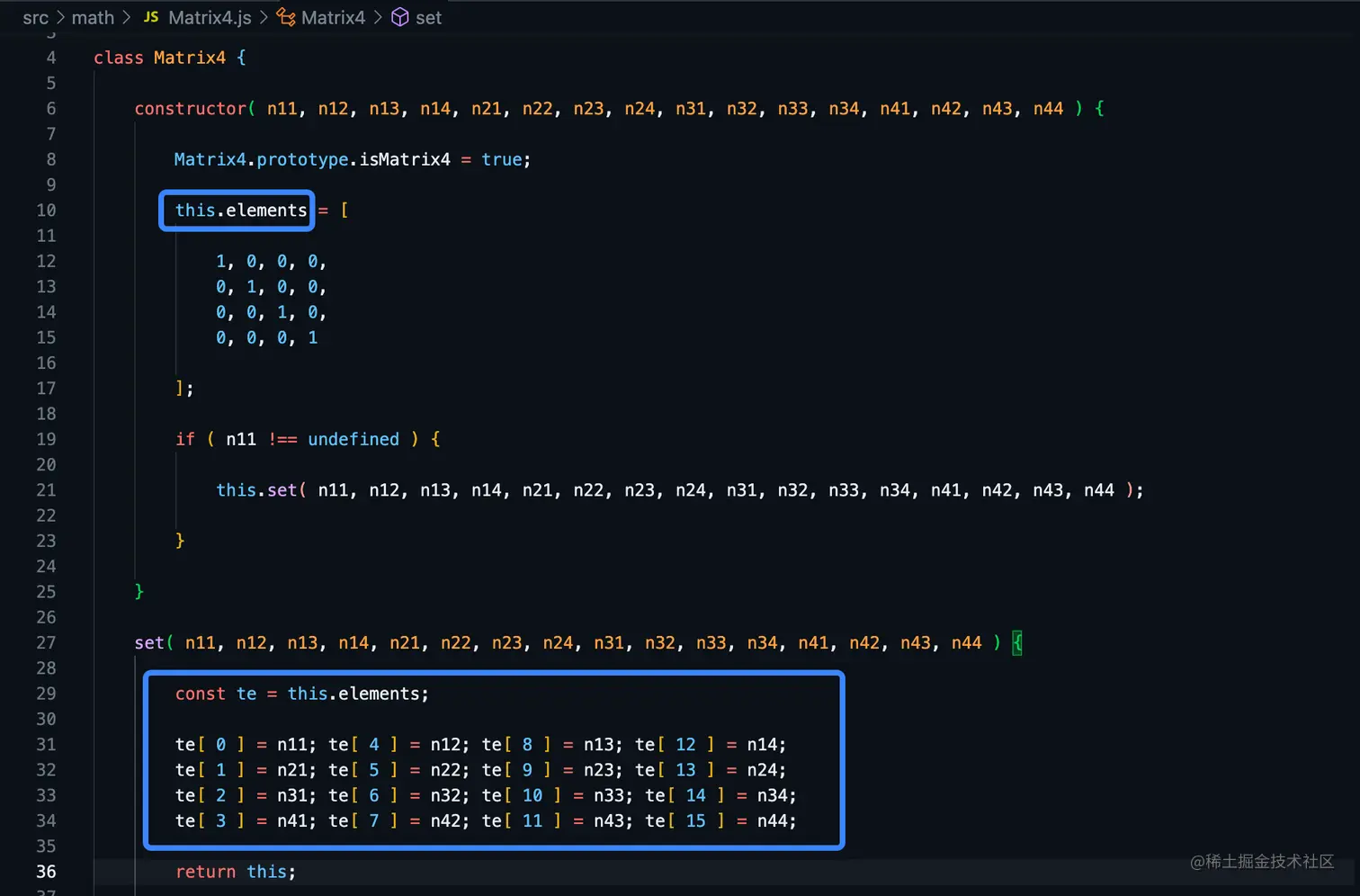Click line number 27 in gutter
1360x896 pixels.
coord(46,643)
